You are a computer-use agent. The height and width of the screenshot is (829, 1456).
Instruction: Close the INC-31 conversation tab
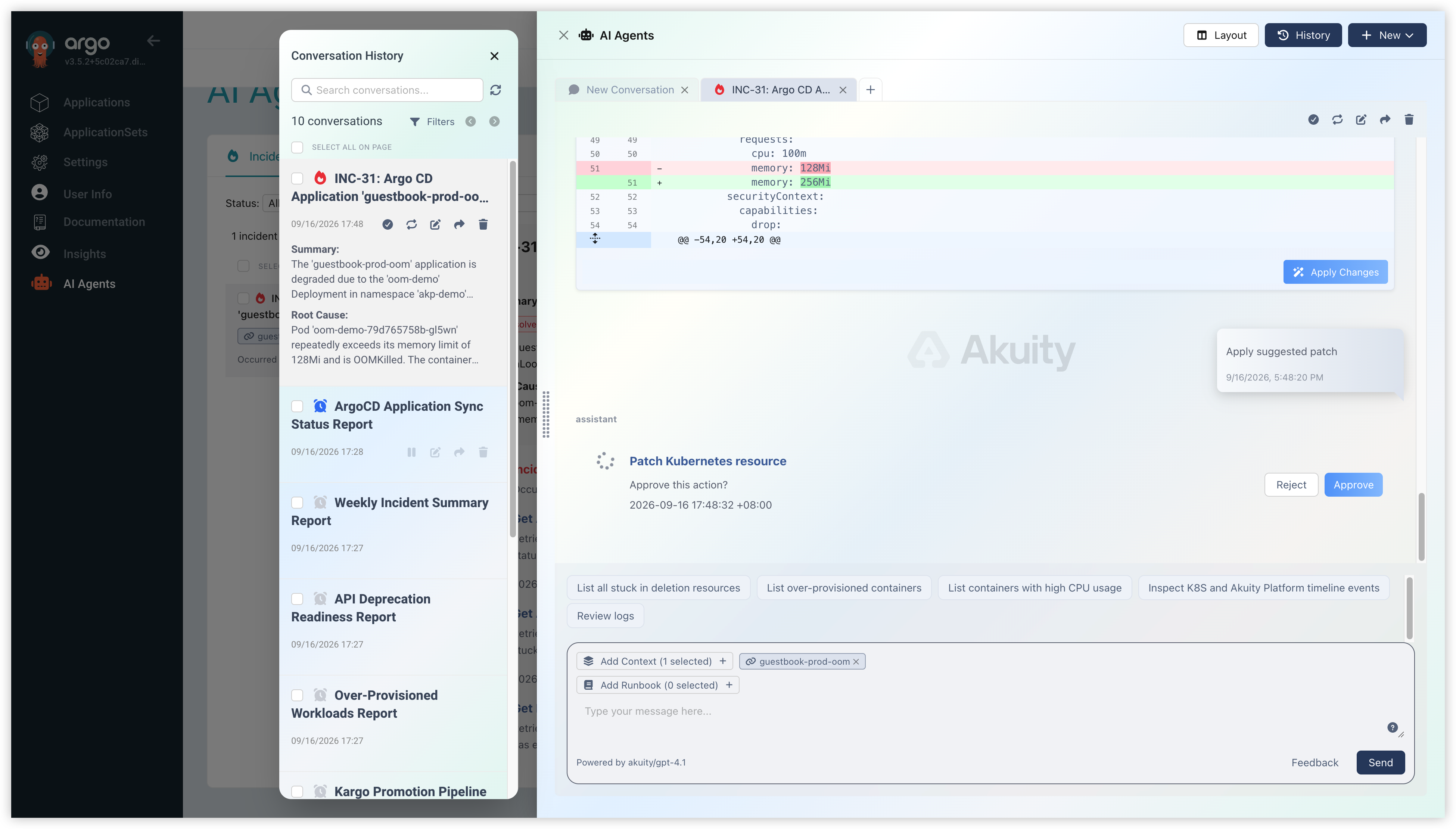coord(843,90)
